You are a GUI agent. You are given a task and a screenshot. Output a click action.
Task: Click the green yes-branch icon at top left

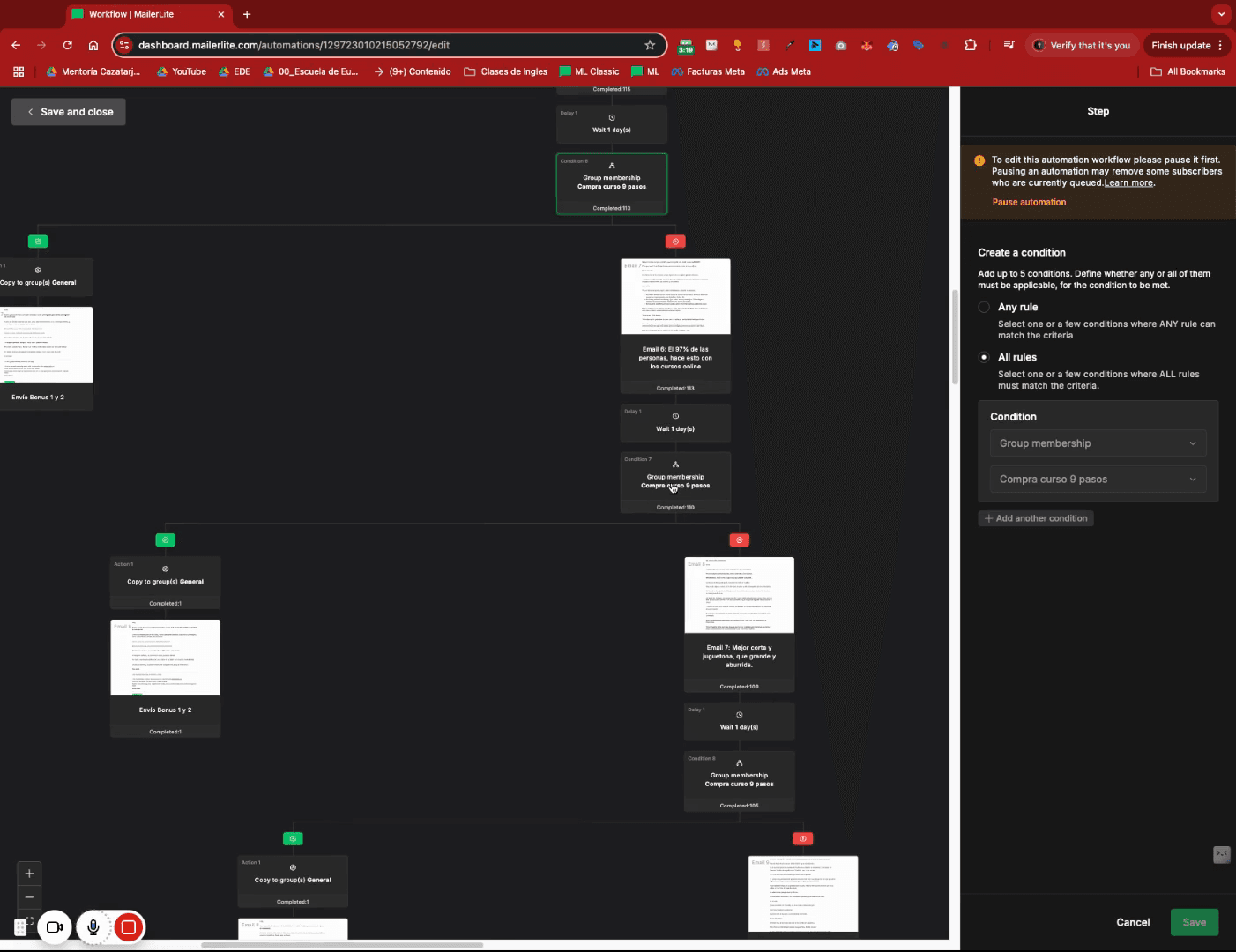pyautogui.click(x=37, y=242)
